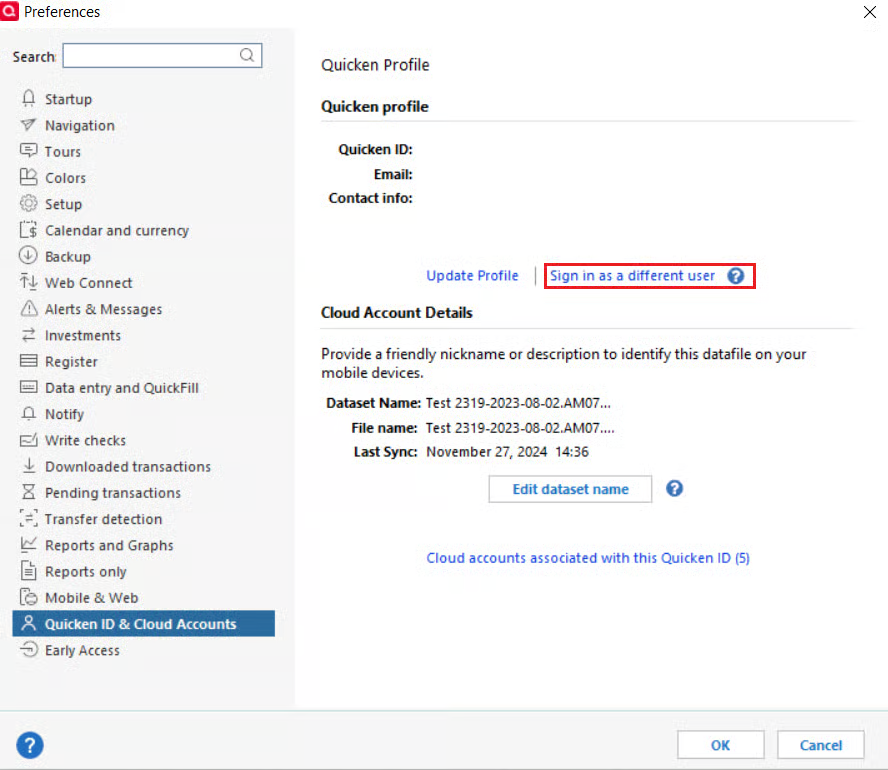888x770 pixels.
Task: Click the Reports and Graphs chart icon
Action: click(28, 544)
